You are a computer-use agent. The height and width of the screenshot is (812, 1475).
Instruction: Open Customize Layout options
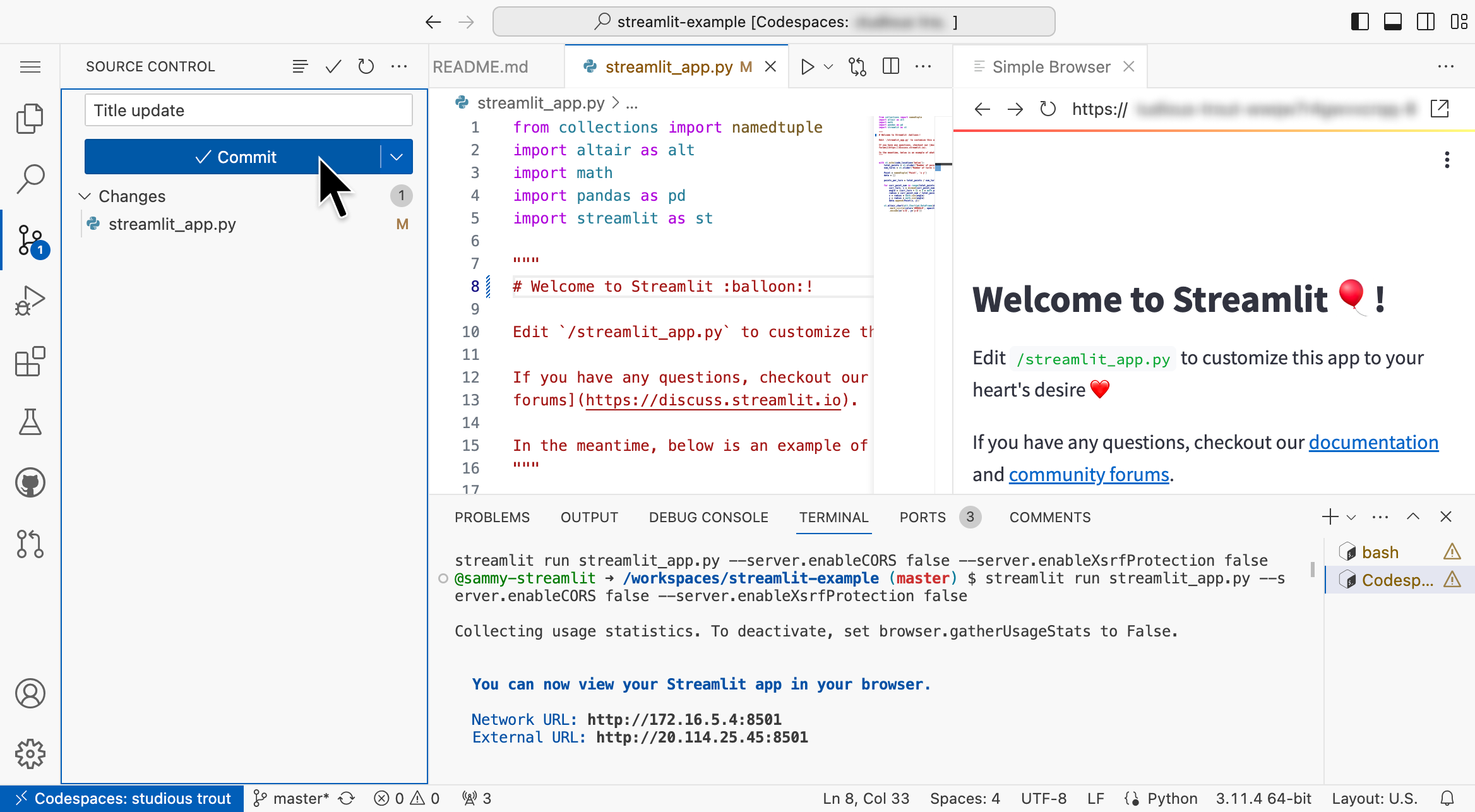(1459, 22)
